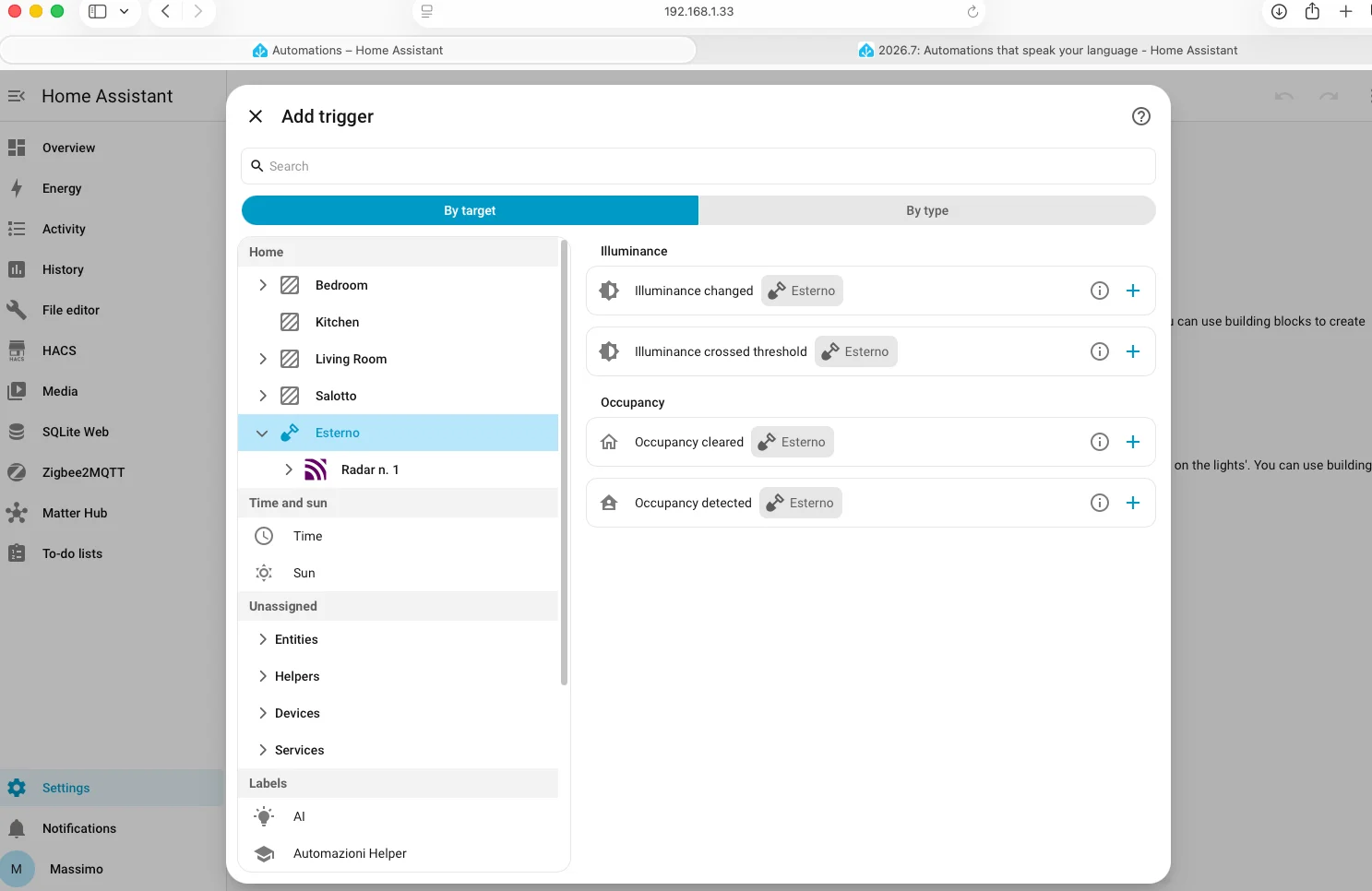
Task: Select the AI label
Action: (x=399, y=816)
